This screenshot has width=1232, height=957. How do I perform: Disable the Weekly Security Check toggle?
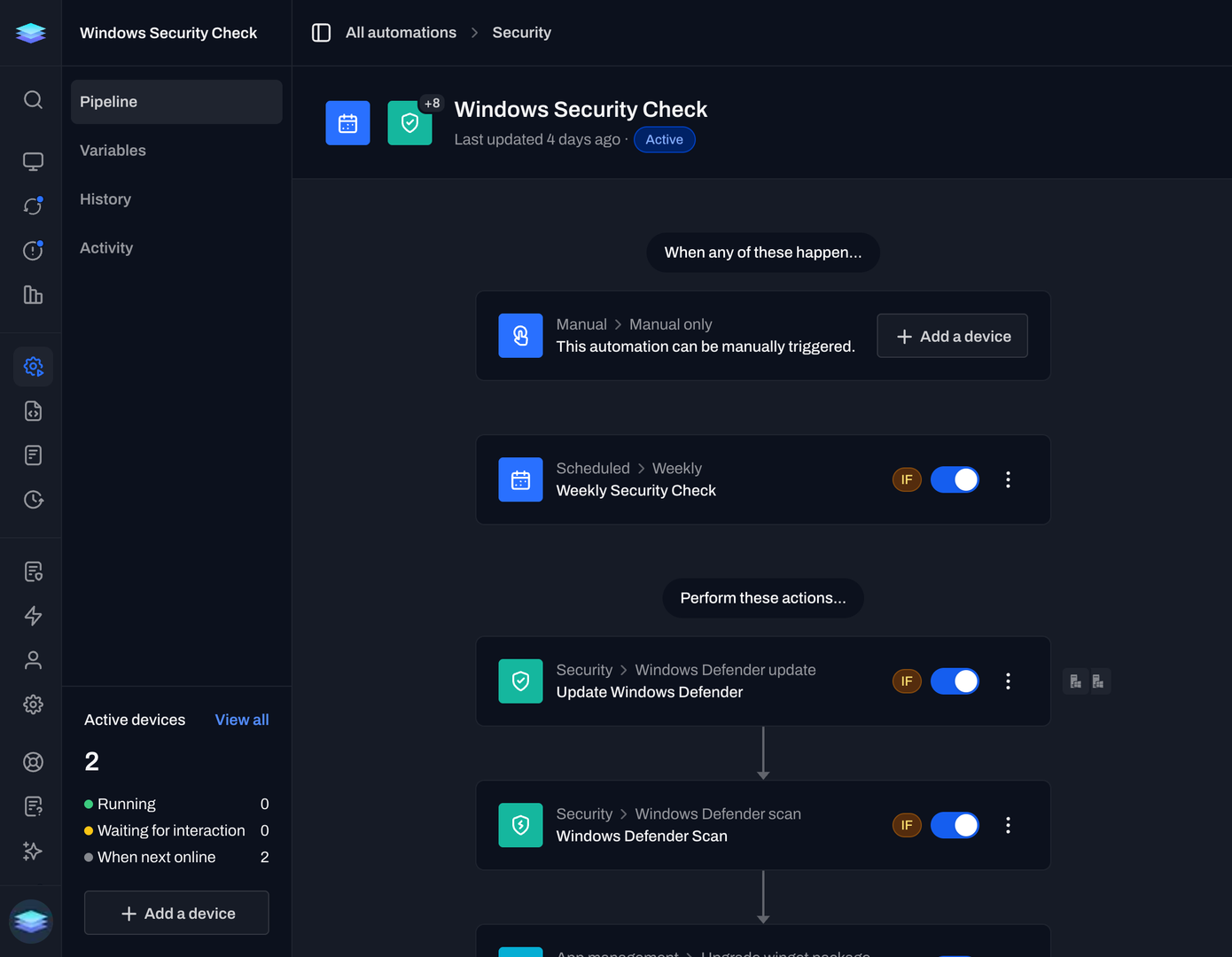coord(955,479)
